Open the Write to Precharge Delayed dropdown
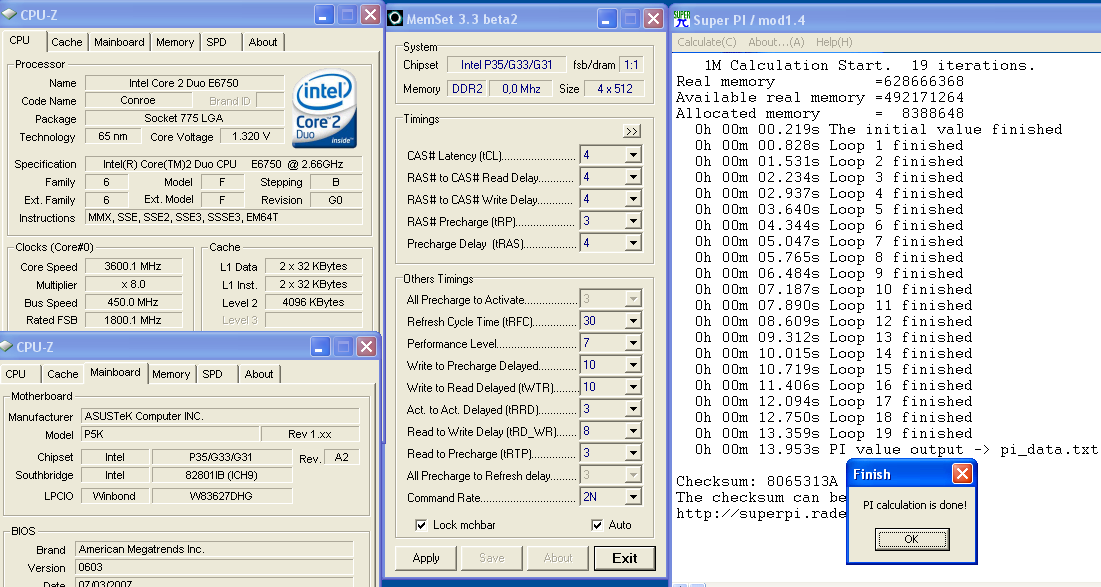The height and width of the screenshot is (587, 1101). pos(633,365)
